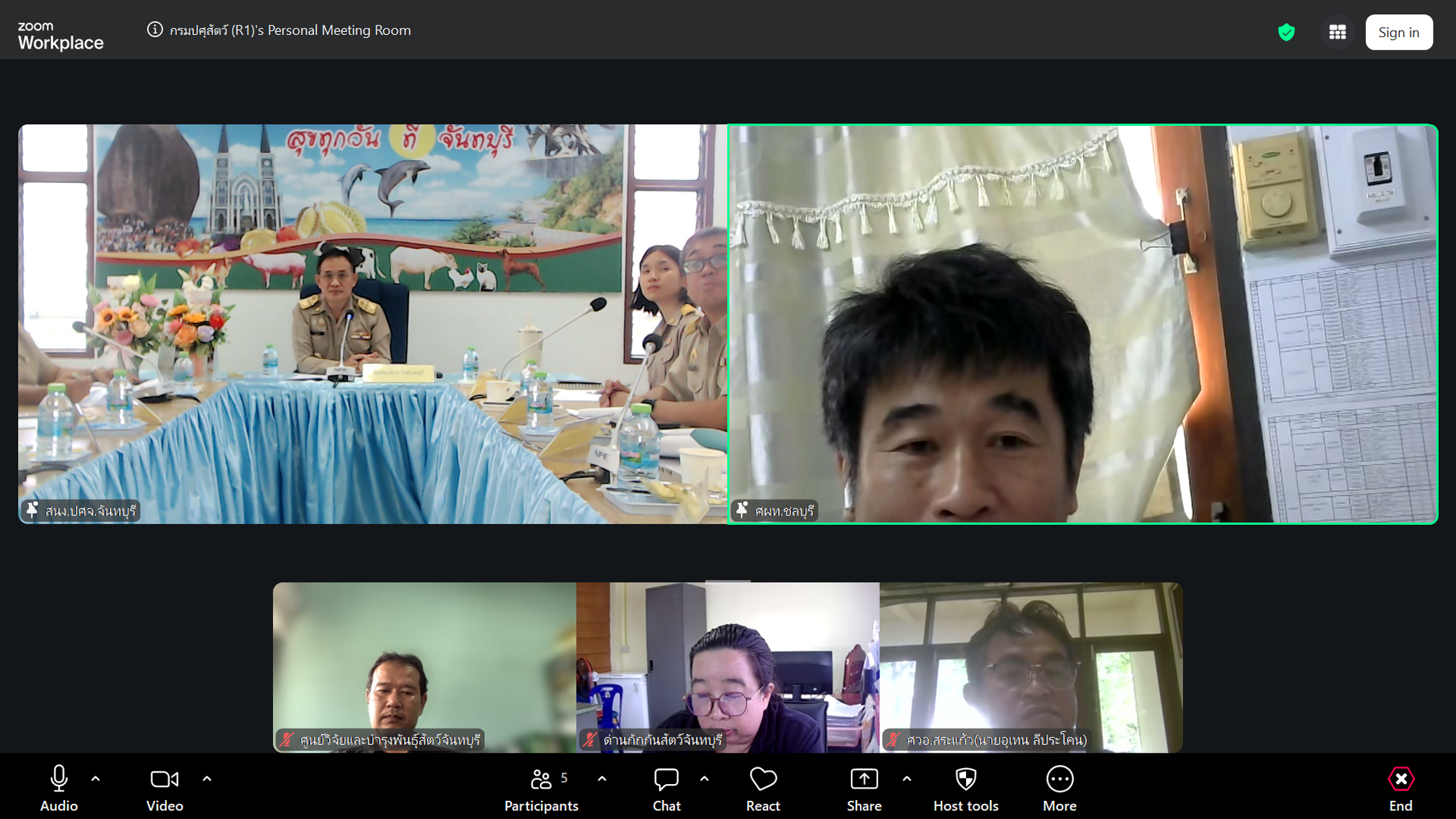Open the view layout grid icon
Image resolution: width=1456 pixels, height=819 pixels.
1337,32
